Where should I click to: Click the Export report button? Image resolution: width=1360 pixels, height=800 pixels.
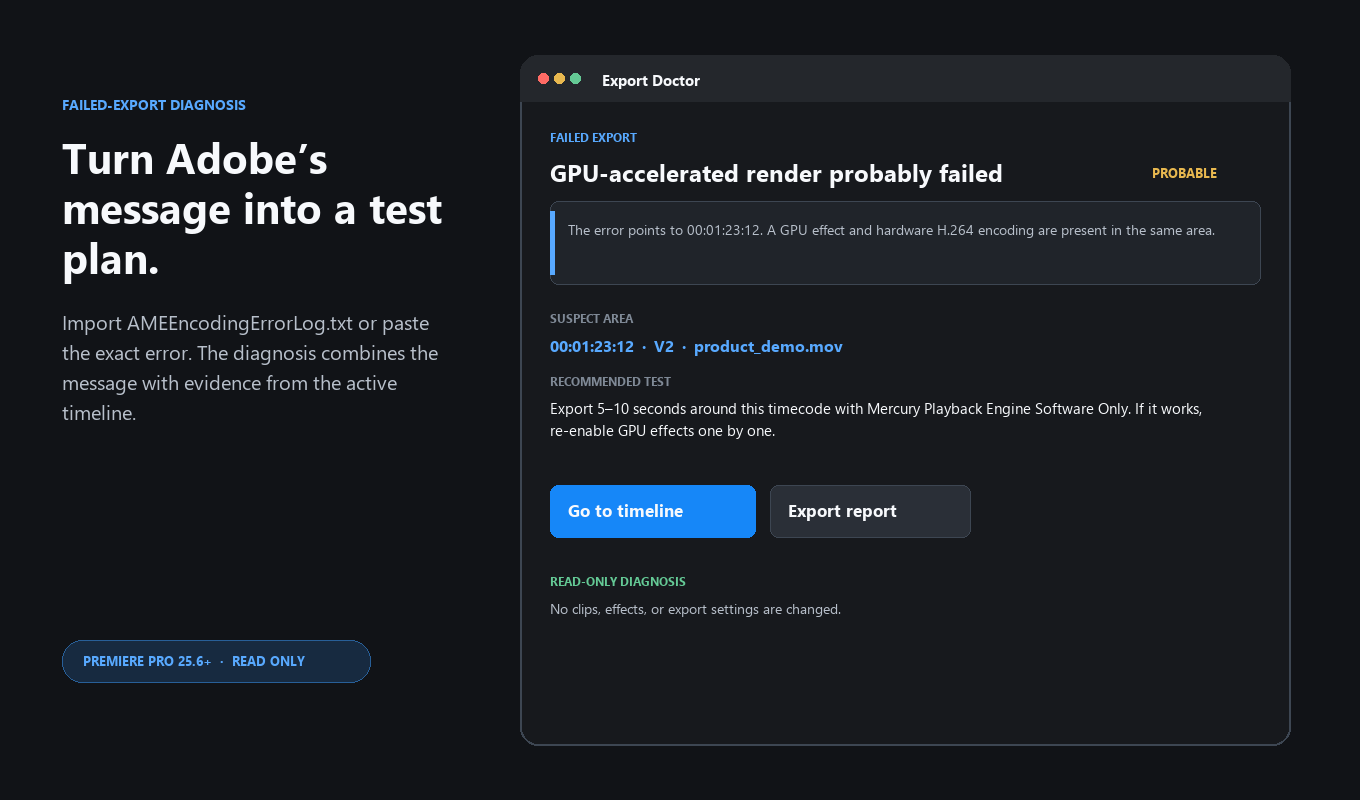click(870, 511)
